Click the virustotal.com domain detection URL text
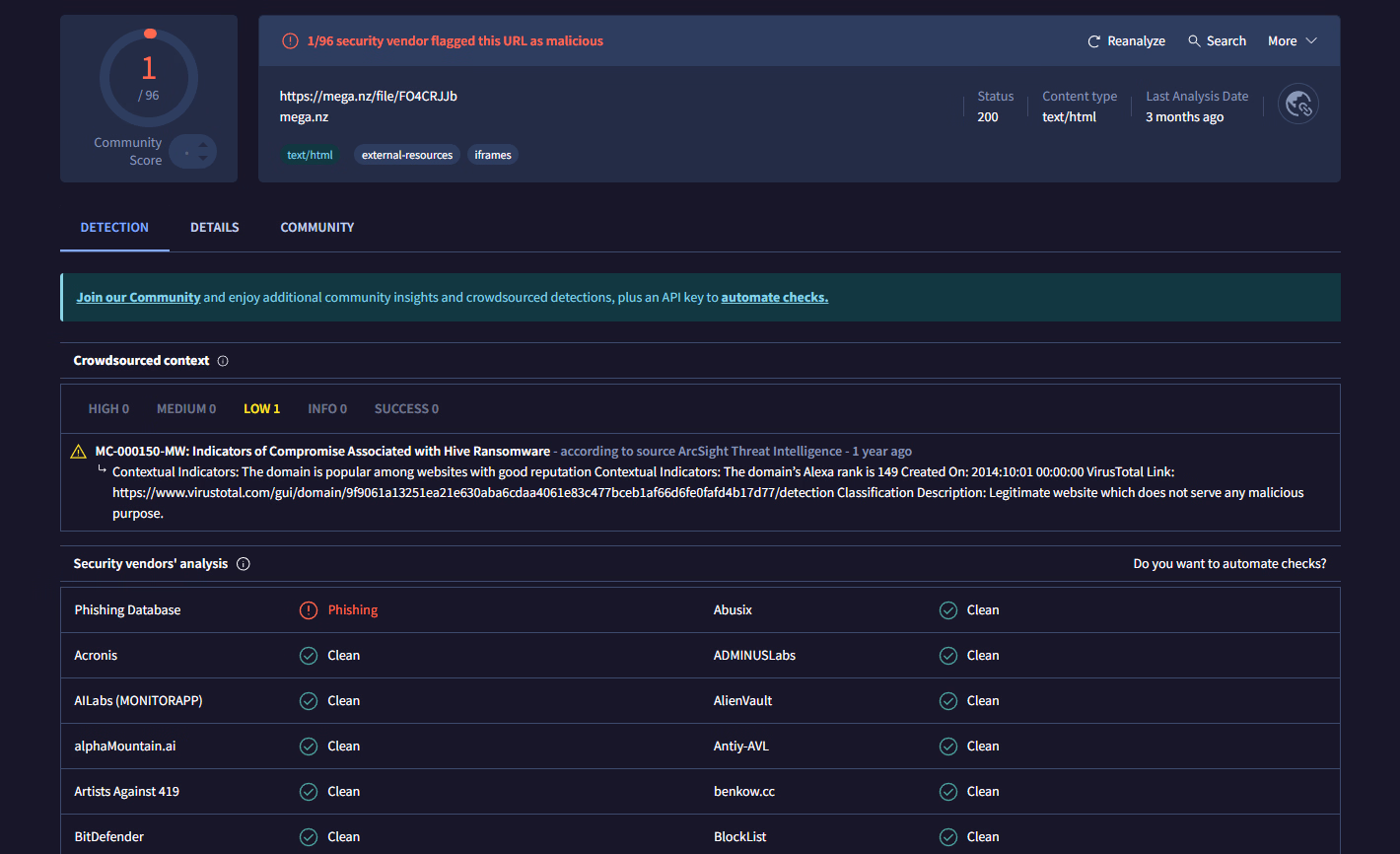Image resolution: width=1400 pixels, height=854 pixels. tap(472, 493)
